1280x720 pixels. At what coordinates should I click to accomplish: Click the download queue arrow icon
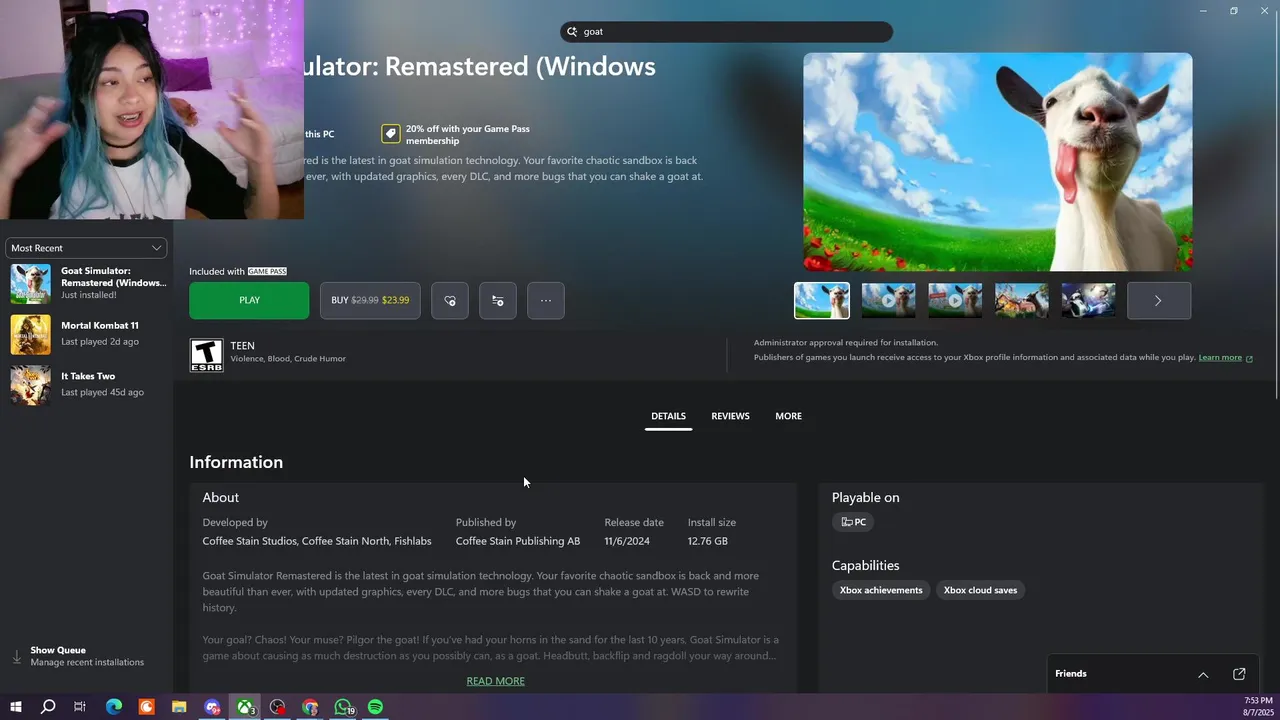point(16,657)
